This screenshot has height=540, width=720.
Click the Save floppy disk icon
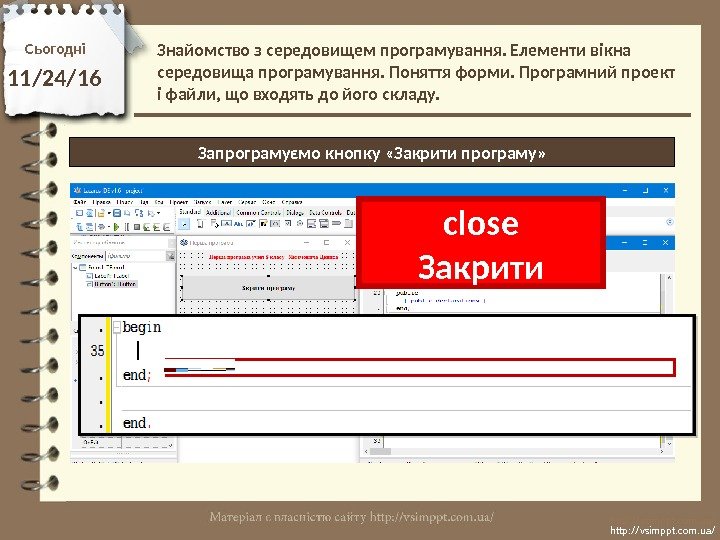pos(117,213)
